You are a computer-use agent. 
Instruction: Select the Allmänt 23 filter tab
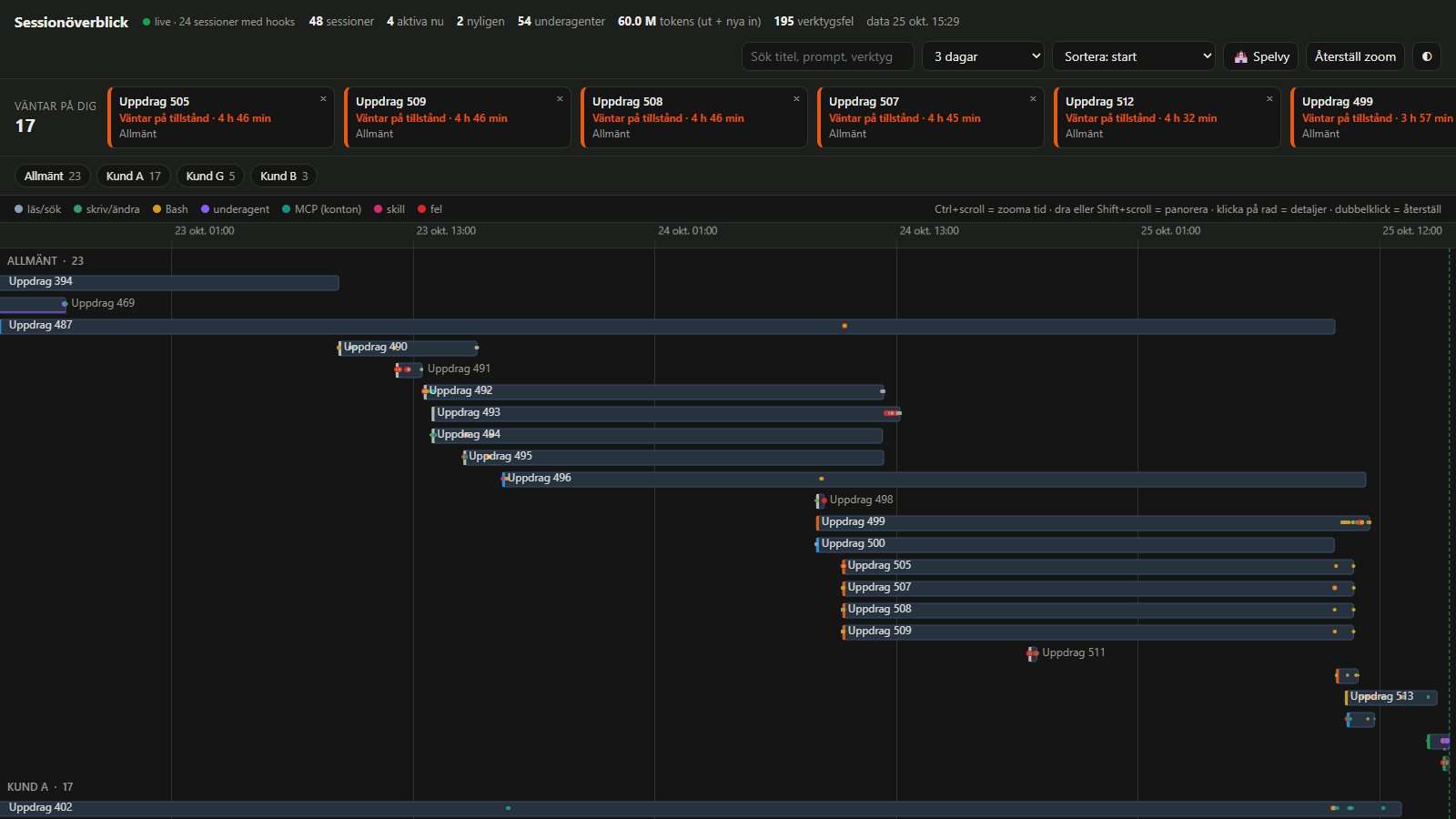[x=53, y=176]
